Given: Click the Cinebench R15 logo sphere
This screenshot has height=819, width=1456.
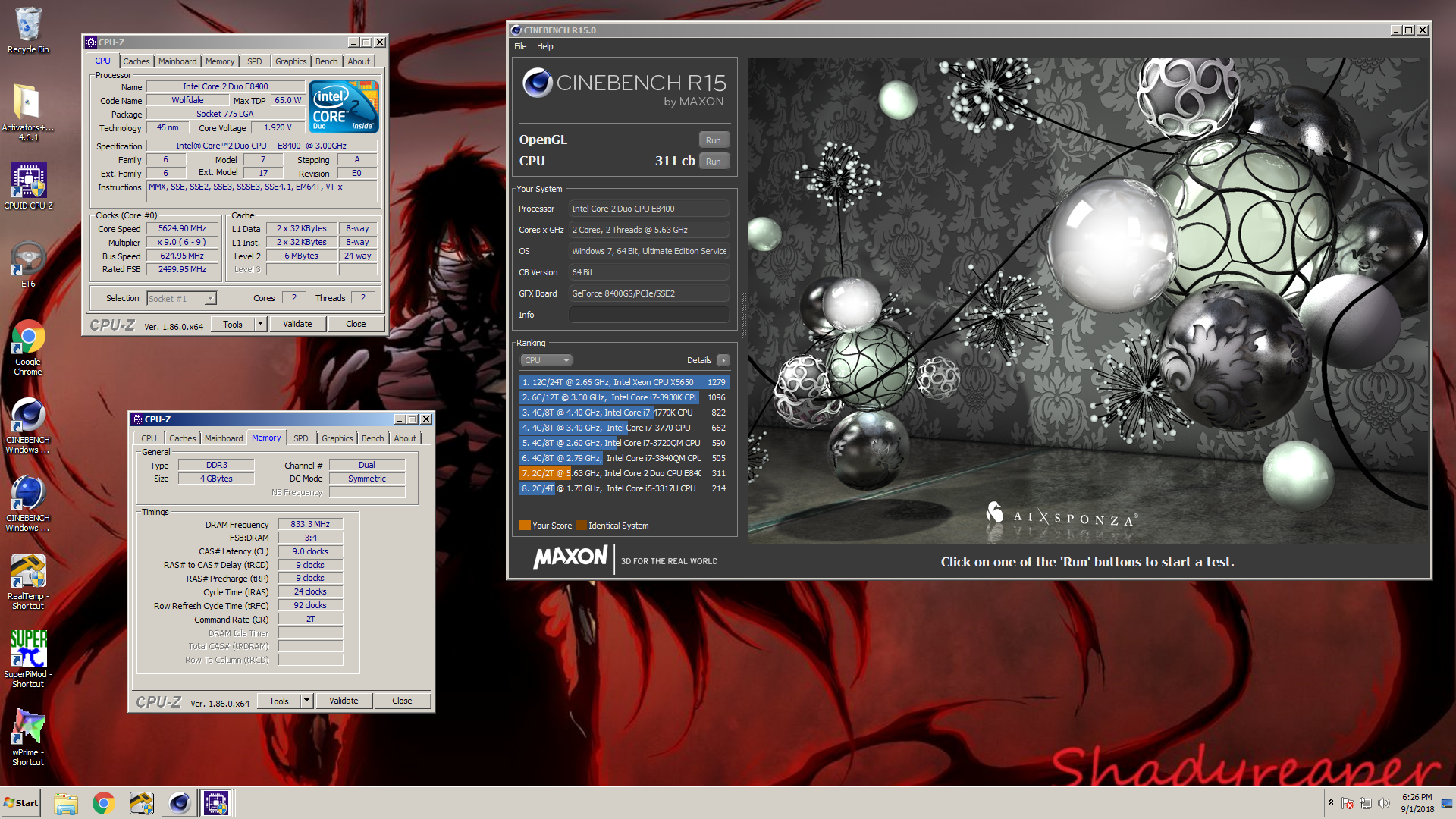Looking at the screenshot, I should [x=537, y=83].
